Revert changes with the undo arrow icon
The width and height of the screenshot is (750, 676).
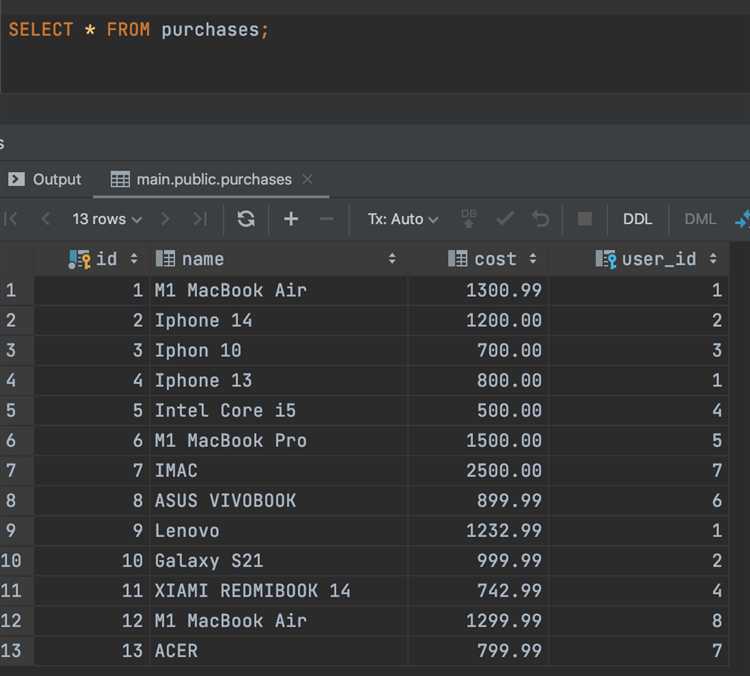pos(540,219)
